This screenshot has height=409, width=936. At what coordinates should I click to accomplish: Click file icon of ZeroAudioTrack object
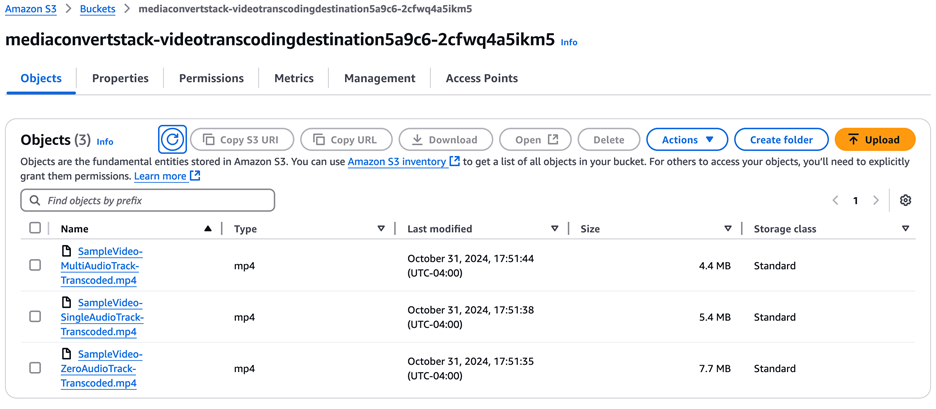tap(67, 354)
